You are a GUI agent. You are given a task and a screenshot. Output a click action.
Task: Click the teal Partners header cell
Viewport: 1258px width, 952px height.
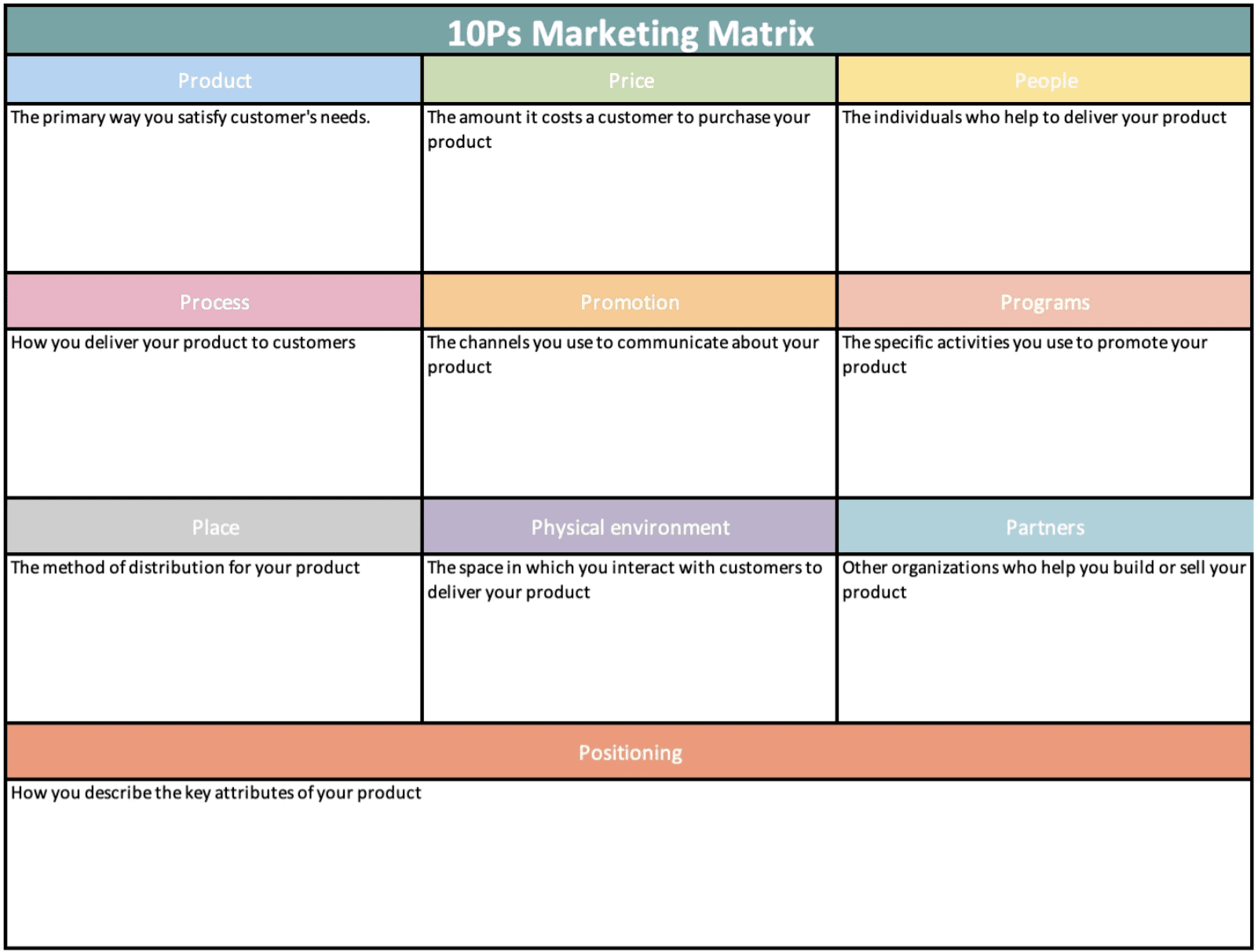pos(1044,527)
